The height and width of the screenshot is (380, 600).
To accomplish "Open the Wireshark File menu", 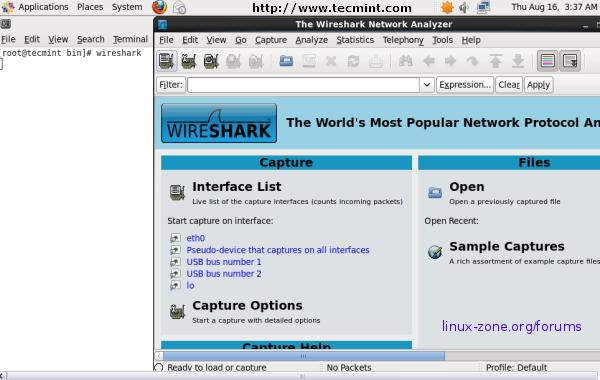I will (166, 40).
